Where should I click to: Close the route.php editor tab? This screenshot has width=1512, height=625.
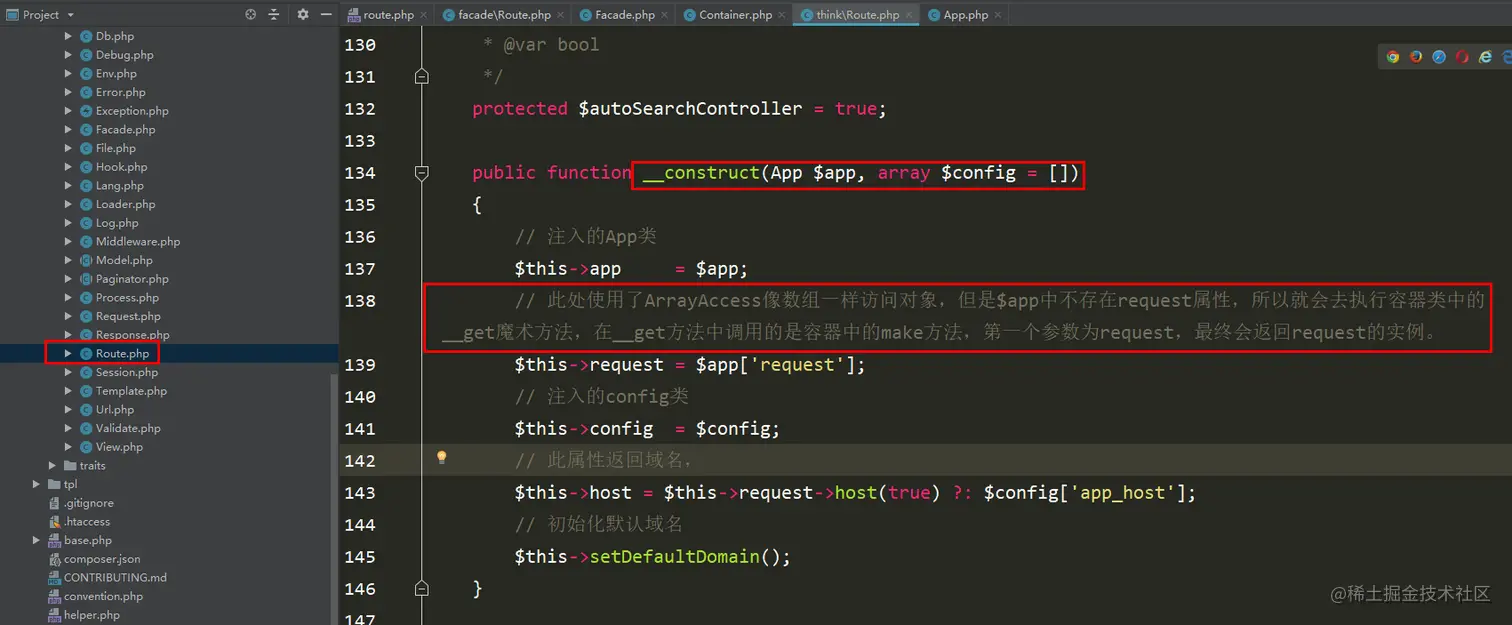click(423, 15)
